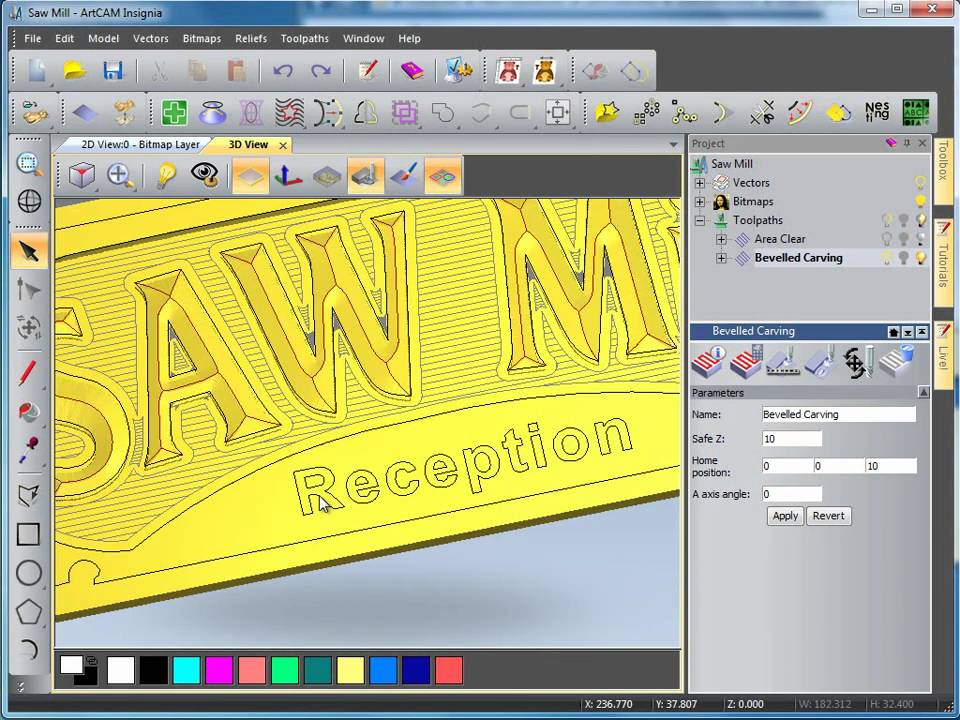Screen dimensions: 960x720
Task: Save model with floppy disk icon
Action: [113, 70]
